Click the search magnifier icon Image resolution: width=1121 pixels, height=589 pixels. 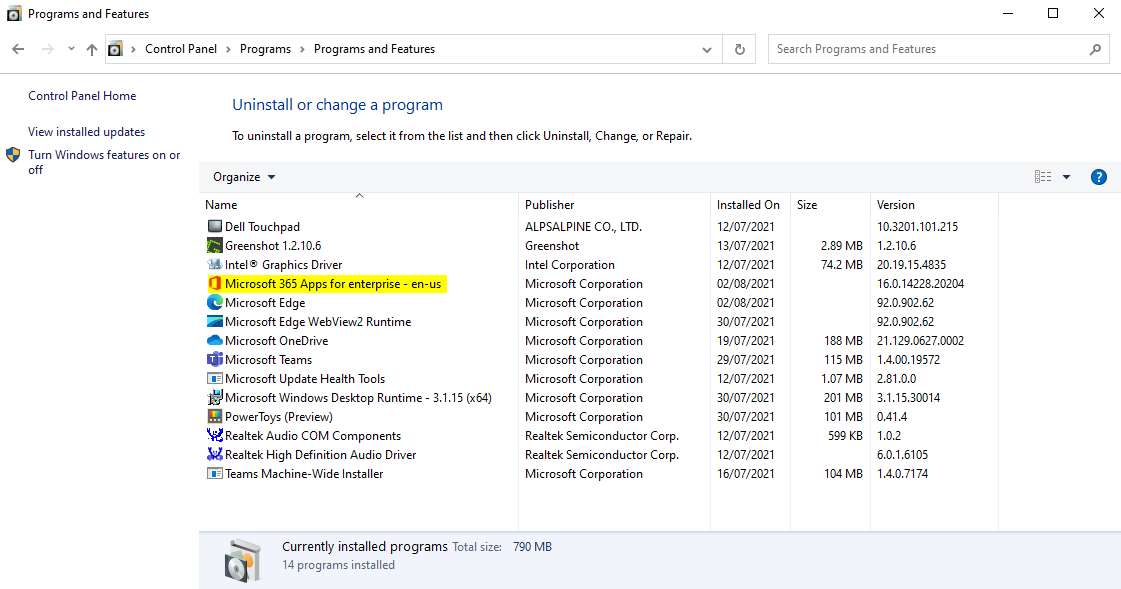point(1095,49)
